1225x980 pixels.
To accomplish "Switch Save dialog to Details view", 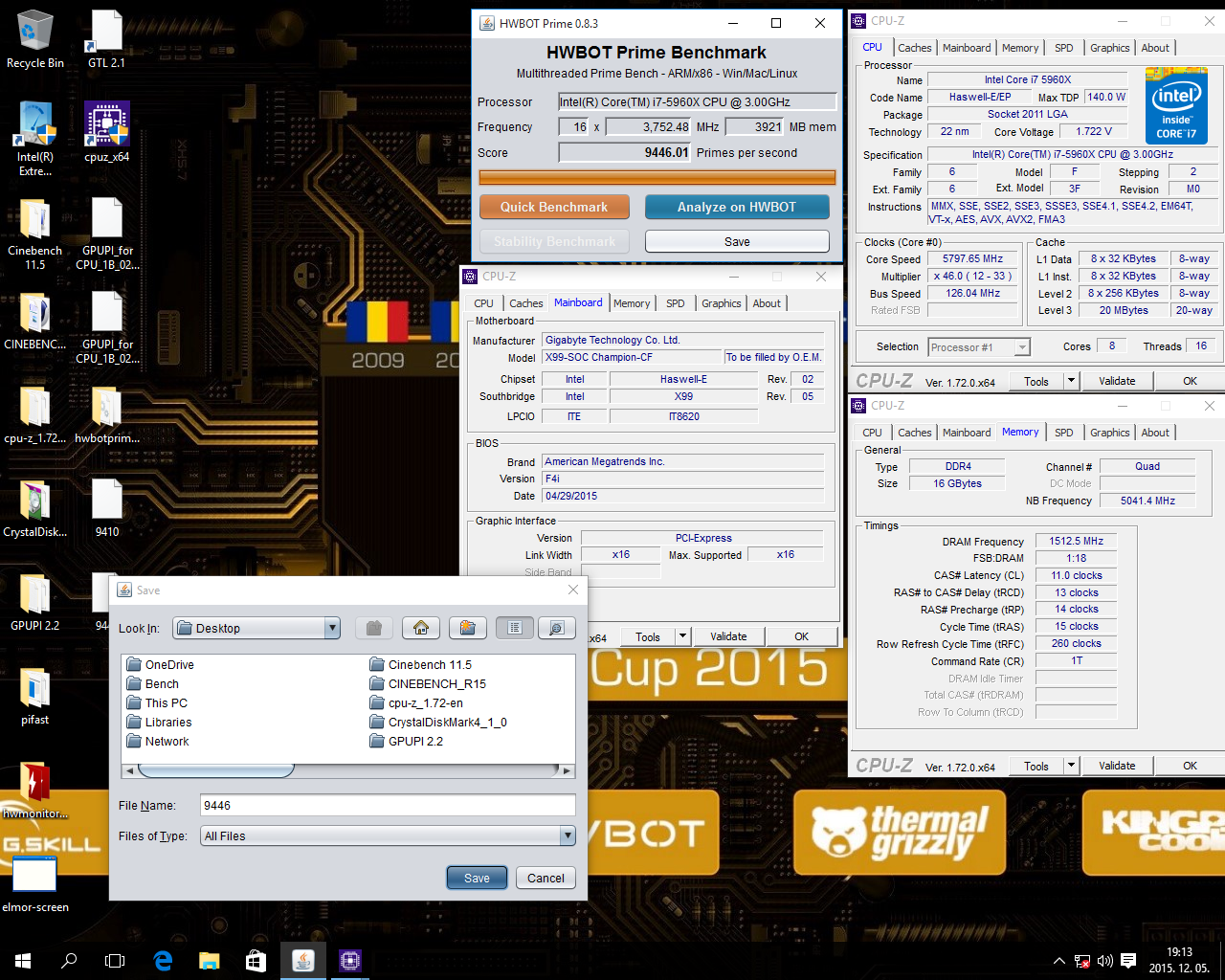I will pyautogui.click(x=556, y=628).
